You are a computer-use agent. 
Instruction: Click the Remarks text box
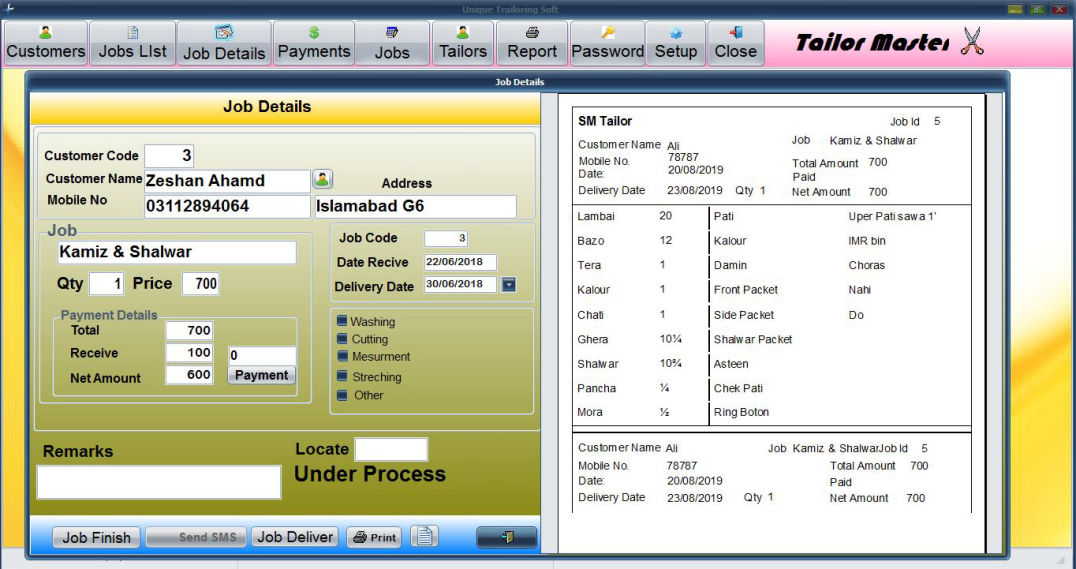(x=159, y=482)
